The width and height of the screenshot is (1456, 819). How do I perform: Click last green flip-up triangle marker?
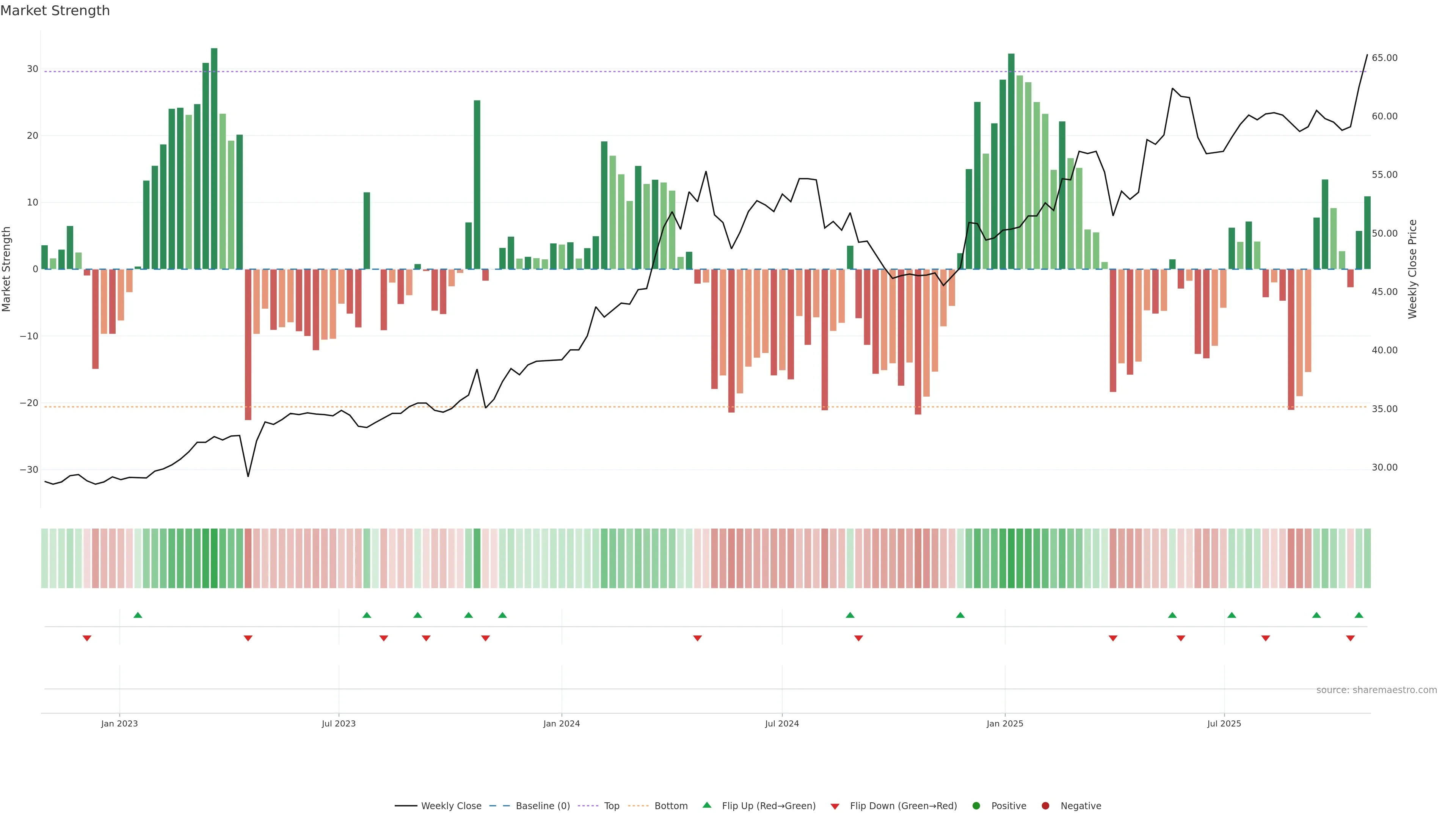click(1359, 615)
